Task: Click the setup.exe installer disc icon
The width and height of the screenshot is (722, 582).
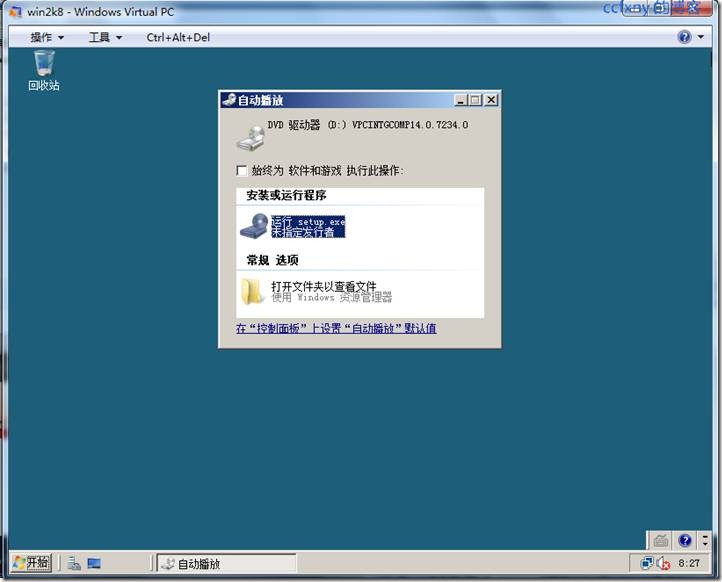Action: pos(254,226)
